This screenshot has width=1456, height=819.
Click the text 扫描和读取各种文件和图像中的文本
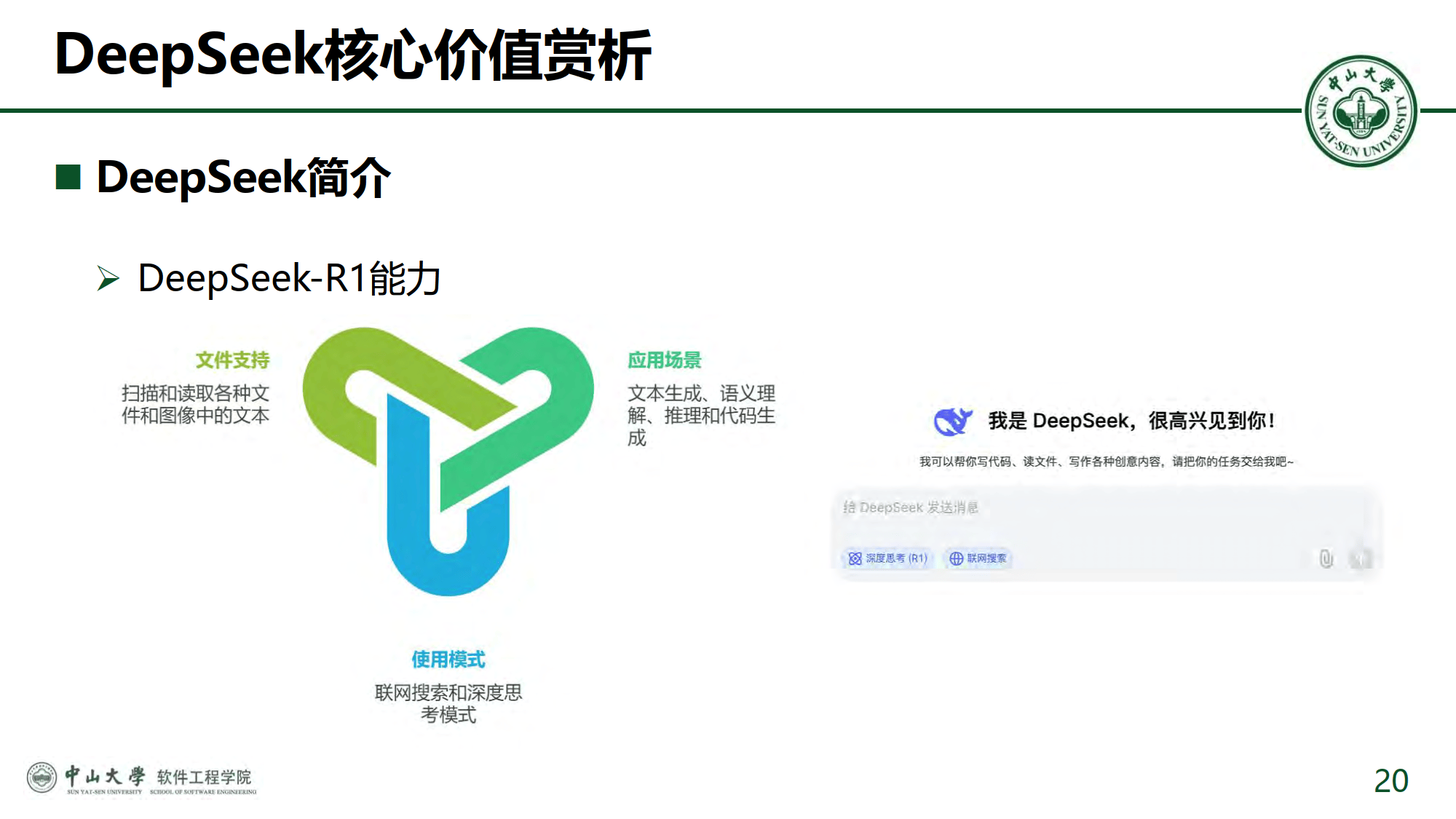[195, 404]
